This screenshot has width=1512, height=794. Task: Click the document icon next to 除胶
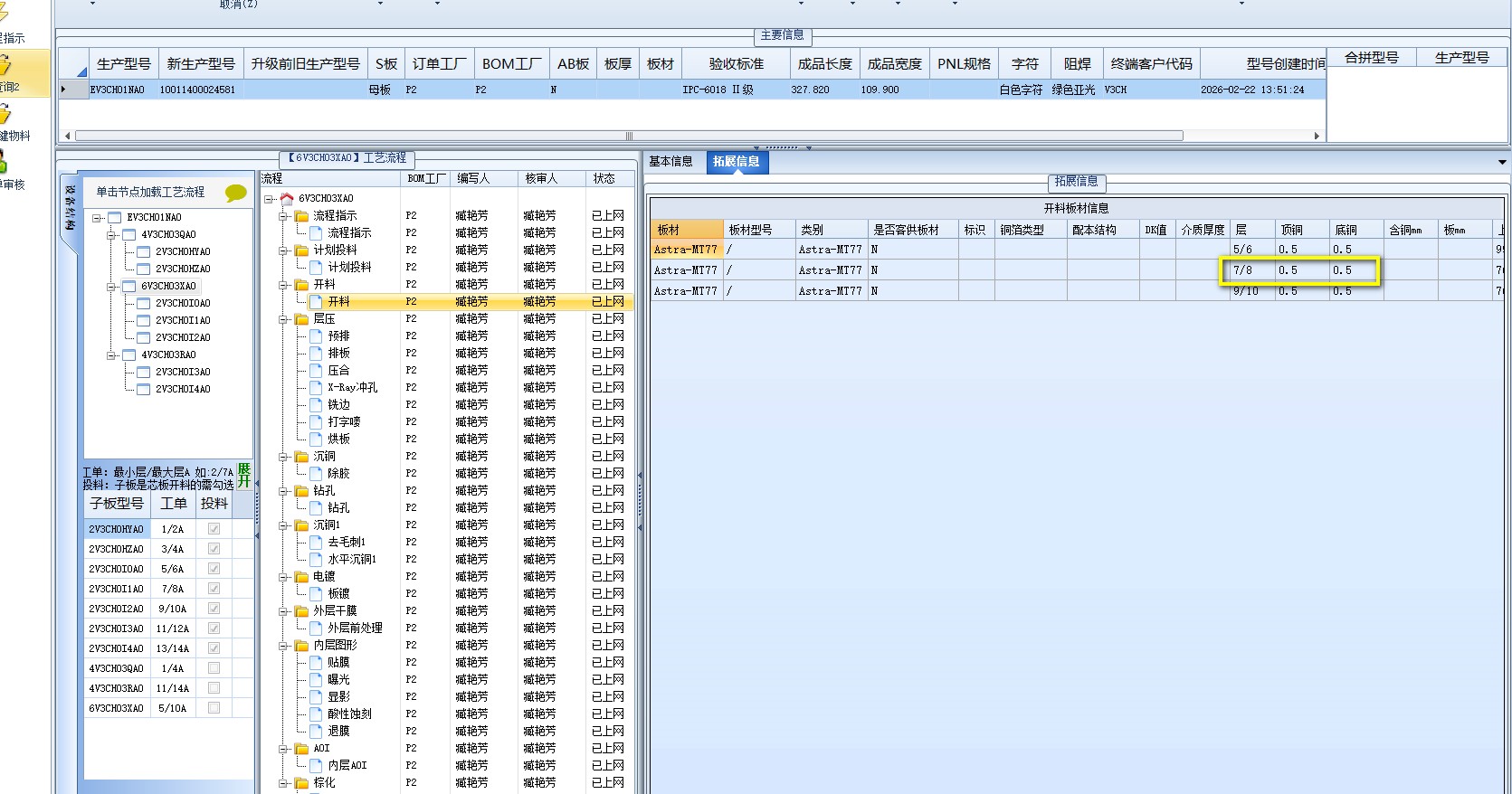[x=316, y=473]
